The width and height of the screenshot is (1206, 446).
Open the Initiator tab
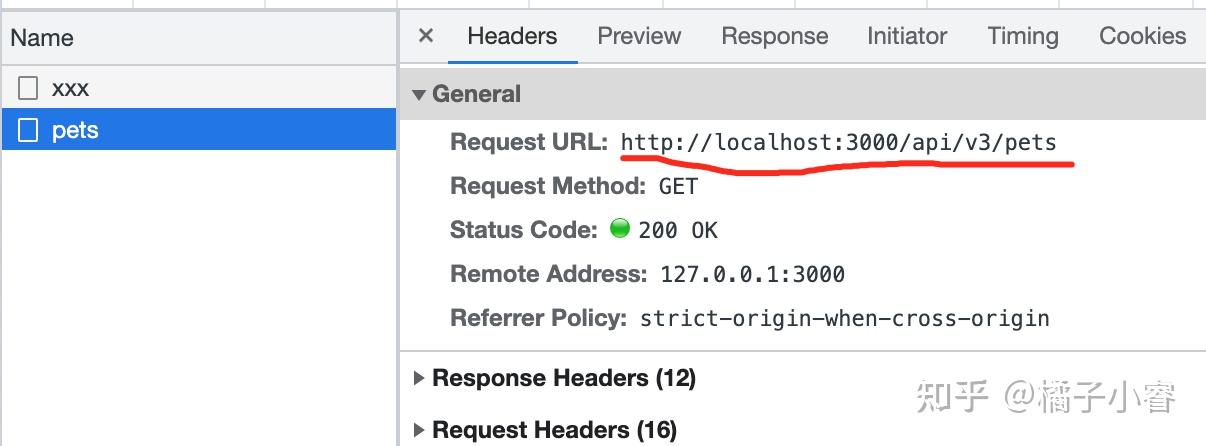[907, 36]
